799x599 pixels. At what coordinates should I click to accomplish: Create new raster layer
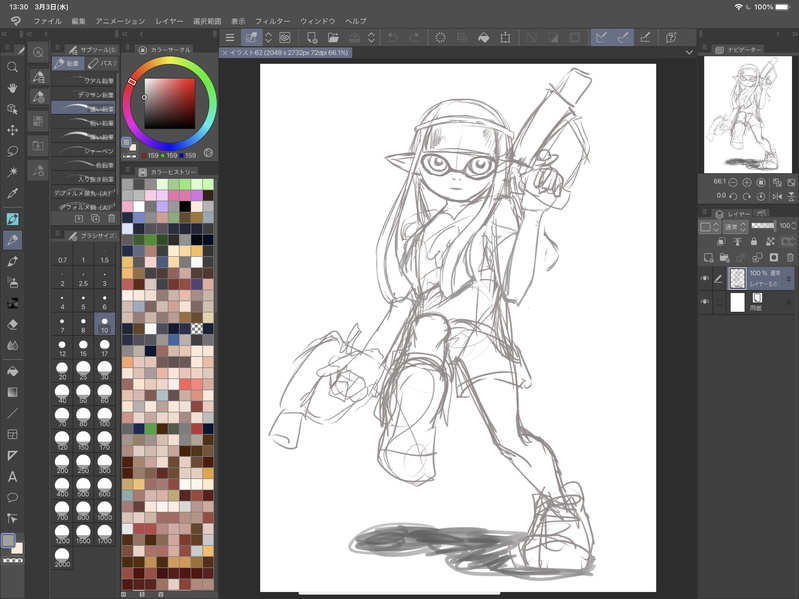[x=708, y=257]
